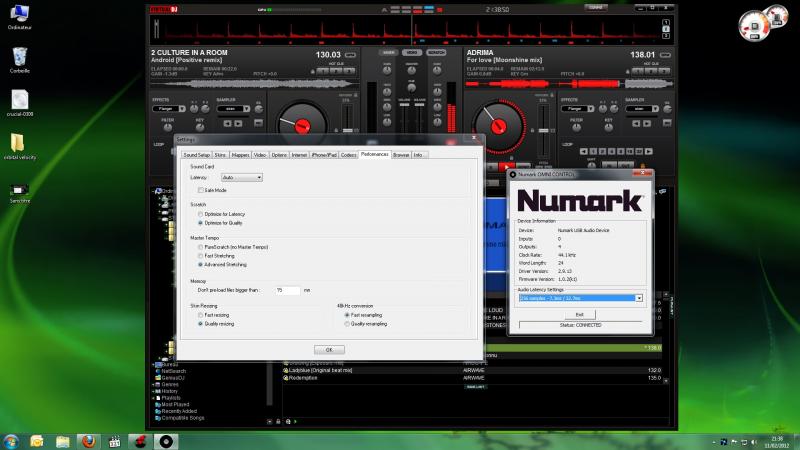
Task: Click OK in the Settings dialog
Action: click(x=329, y=349)
